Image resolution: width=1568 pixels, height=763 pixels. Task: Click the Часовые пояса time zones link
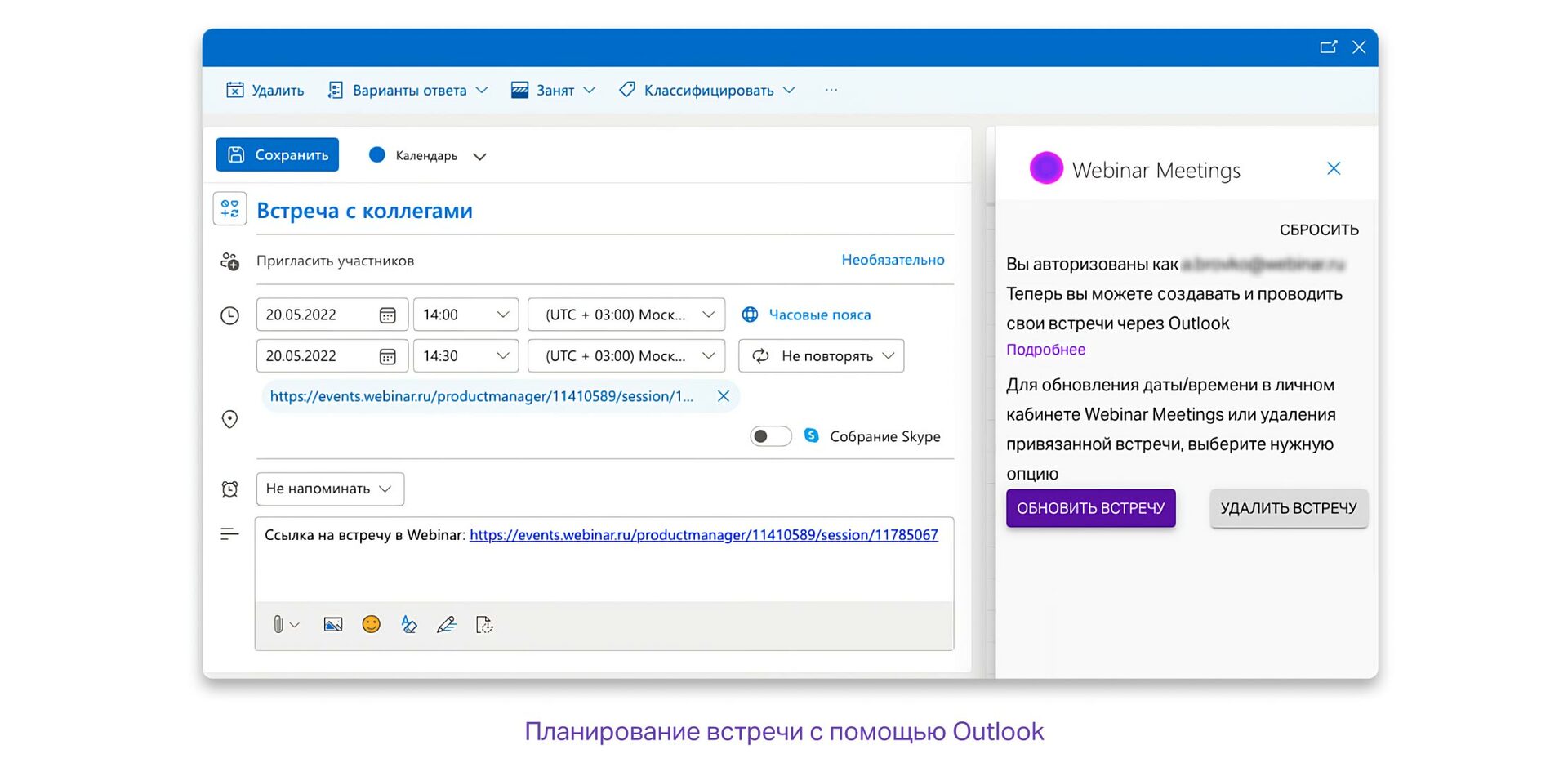tap(820, 315)
